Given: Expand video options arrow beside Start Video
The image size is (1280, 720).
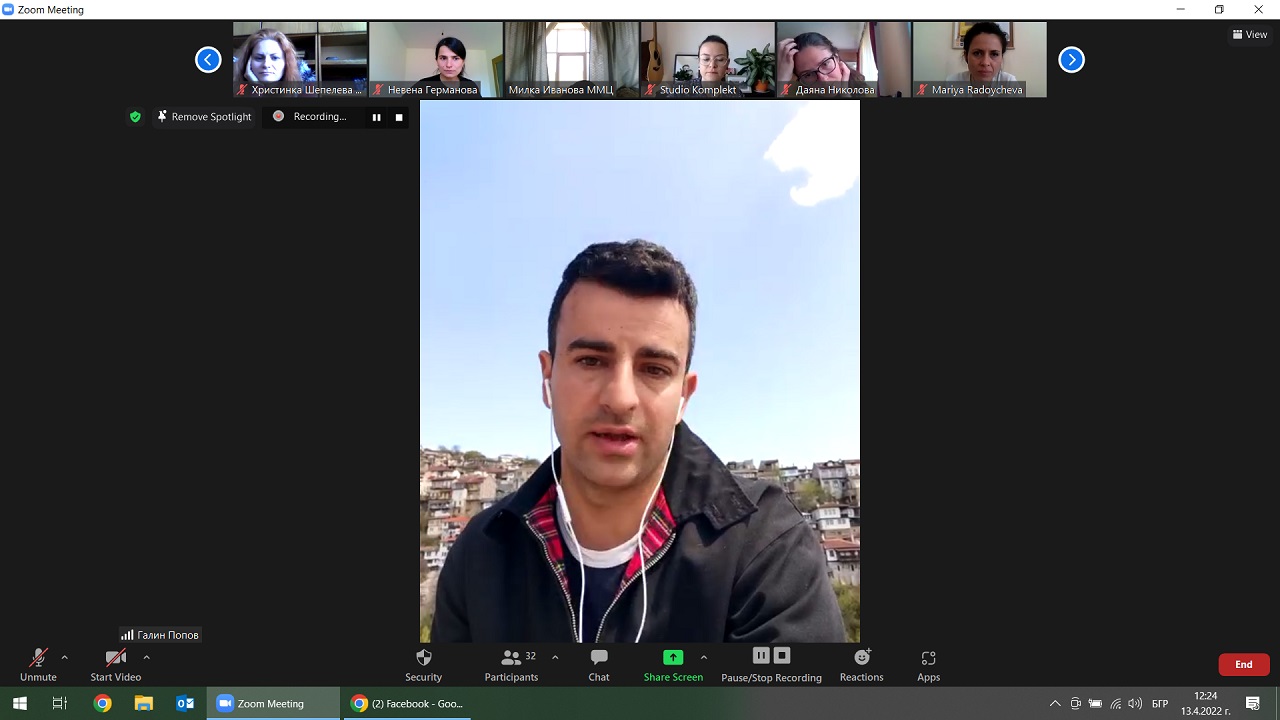Looking at the screenshot, I should pos(147,658).
